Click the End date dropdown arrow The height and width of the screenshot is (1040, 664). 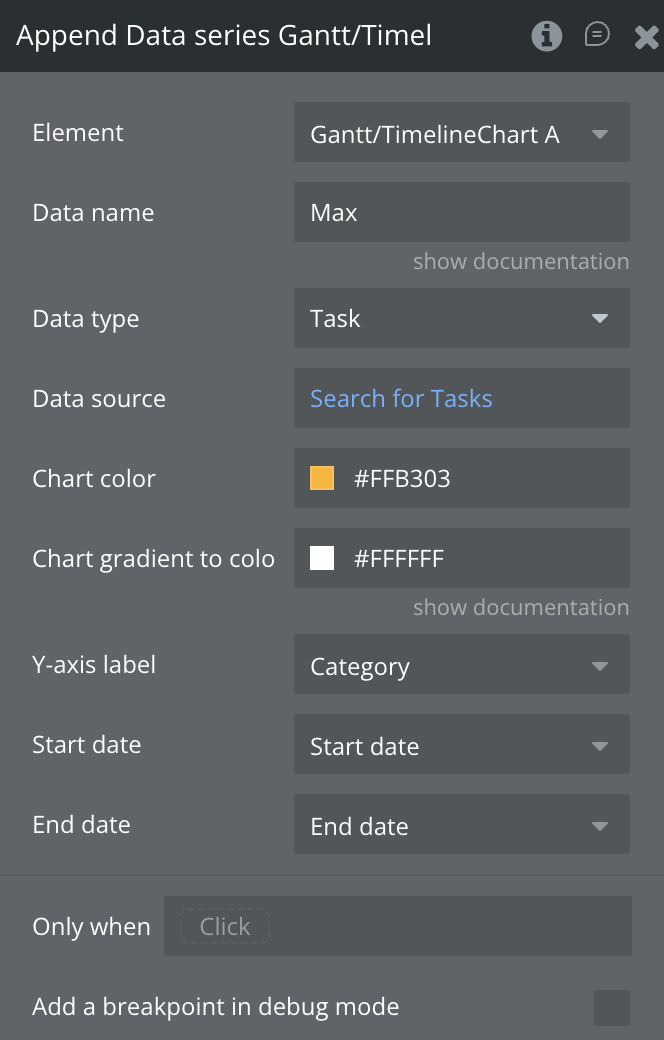[600, 826]
